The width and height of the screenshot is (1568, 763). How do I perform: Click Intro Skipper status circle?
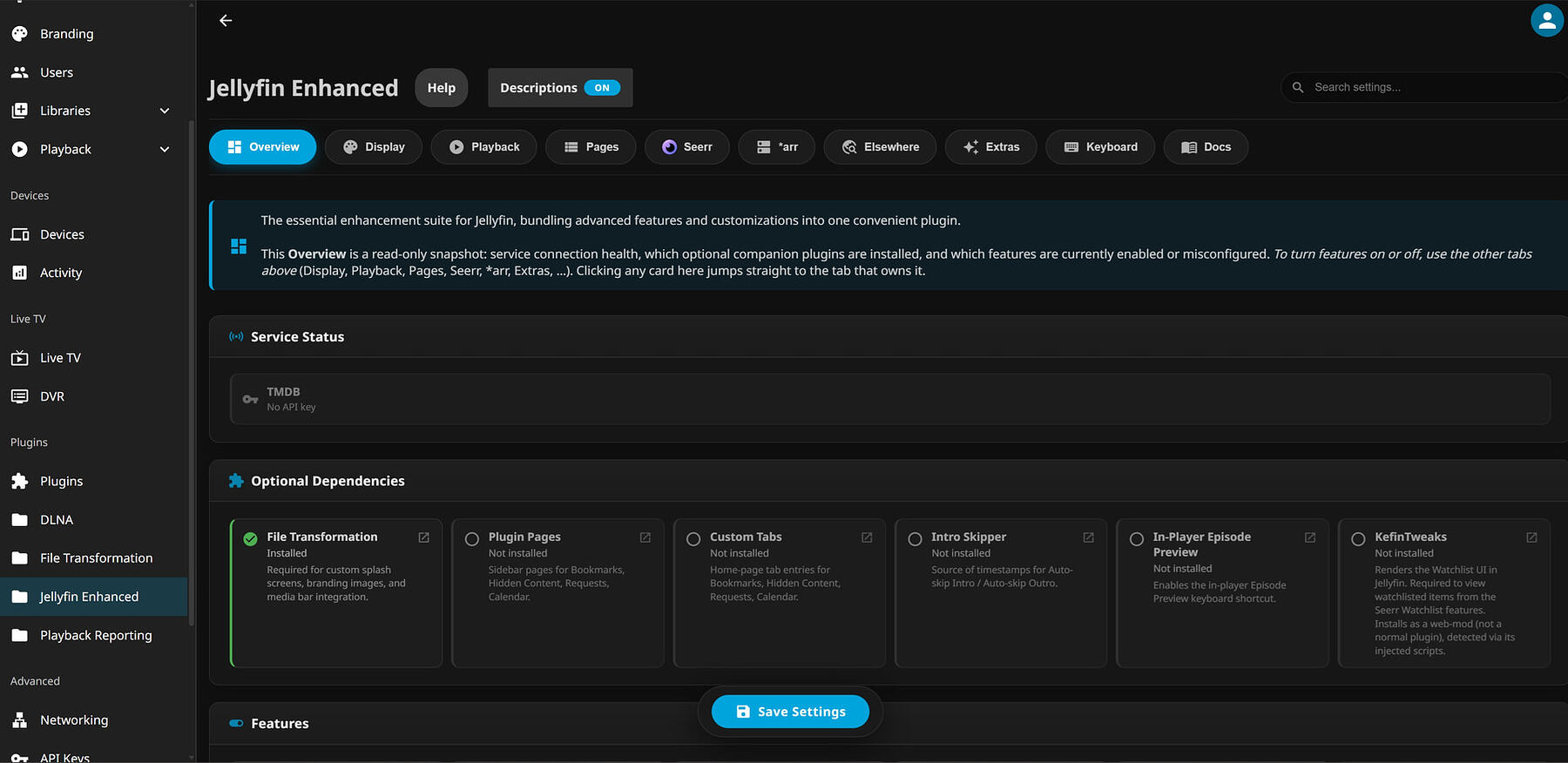[x=915, y=539]
